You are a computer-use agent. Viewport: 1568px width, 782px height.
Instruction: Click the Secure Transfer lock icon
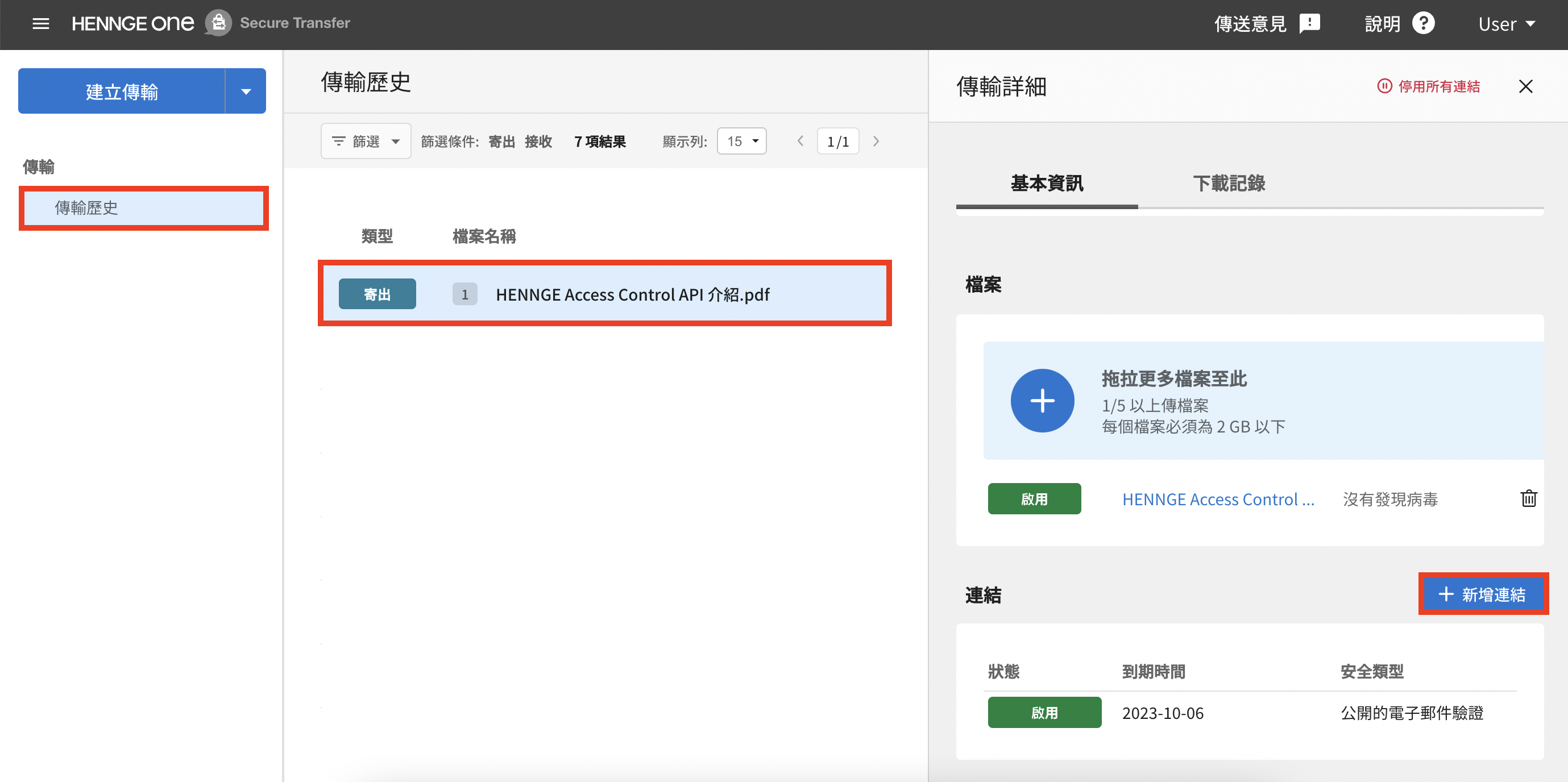[x=218, y=23]
